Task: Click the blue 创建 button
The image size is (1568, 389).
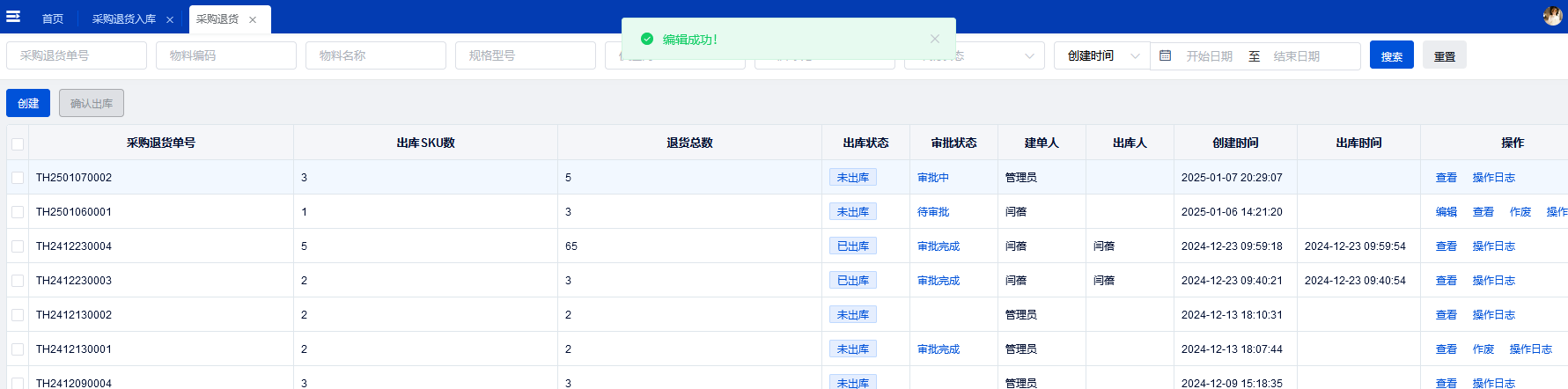Action: click(x=28, y=103)
